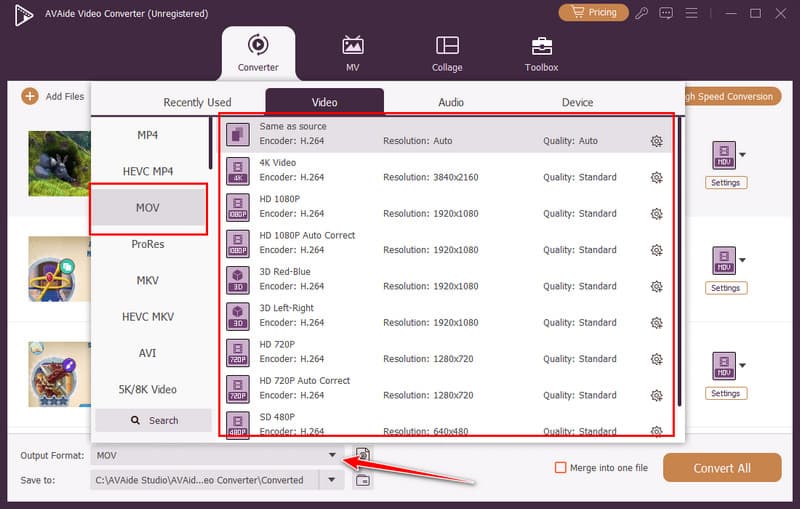Enable Merge into one file checkbox
Screen dimensions: 800x509
point(561,467)
